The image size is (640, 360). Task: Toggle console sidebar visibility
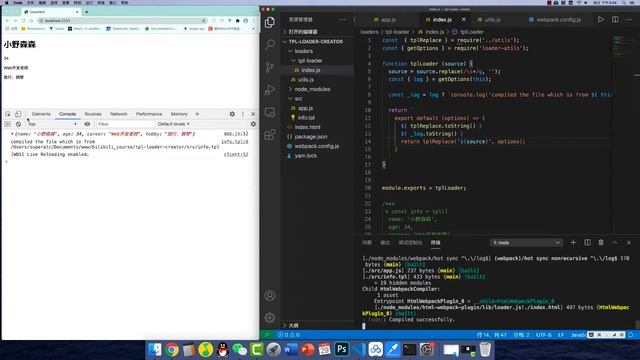[x=8, y=124]
